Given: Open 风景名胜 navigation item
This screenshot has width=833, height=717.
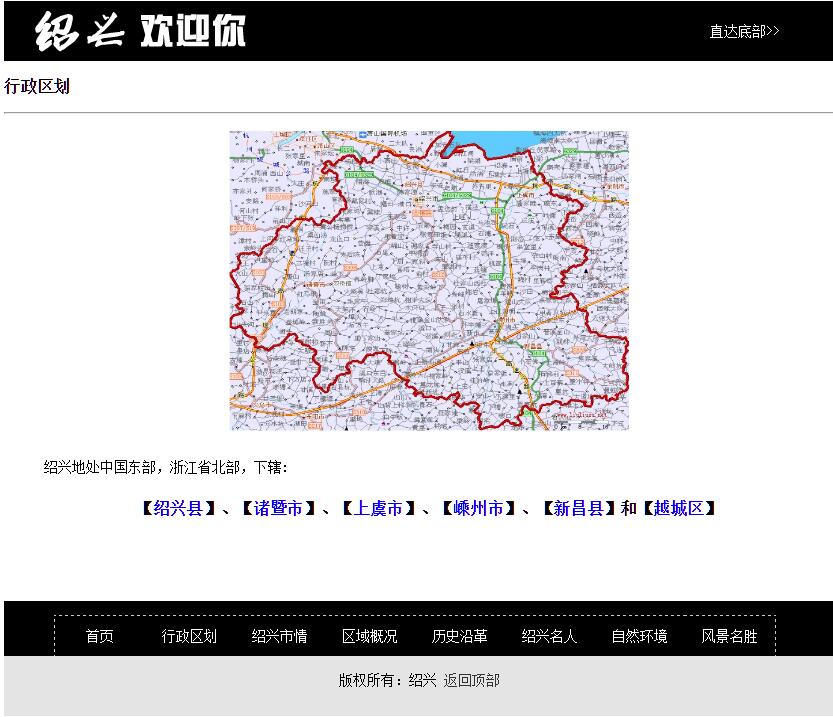Looking at the screenshot, I should pos(729,636).
